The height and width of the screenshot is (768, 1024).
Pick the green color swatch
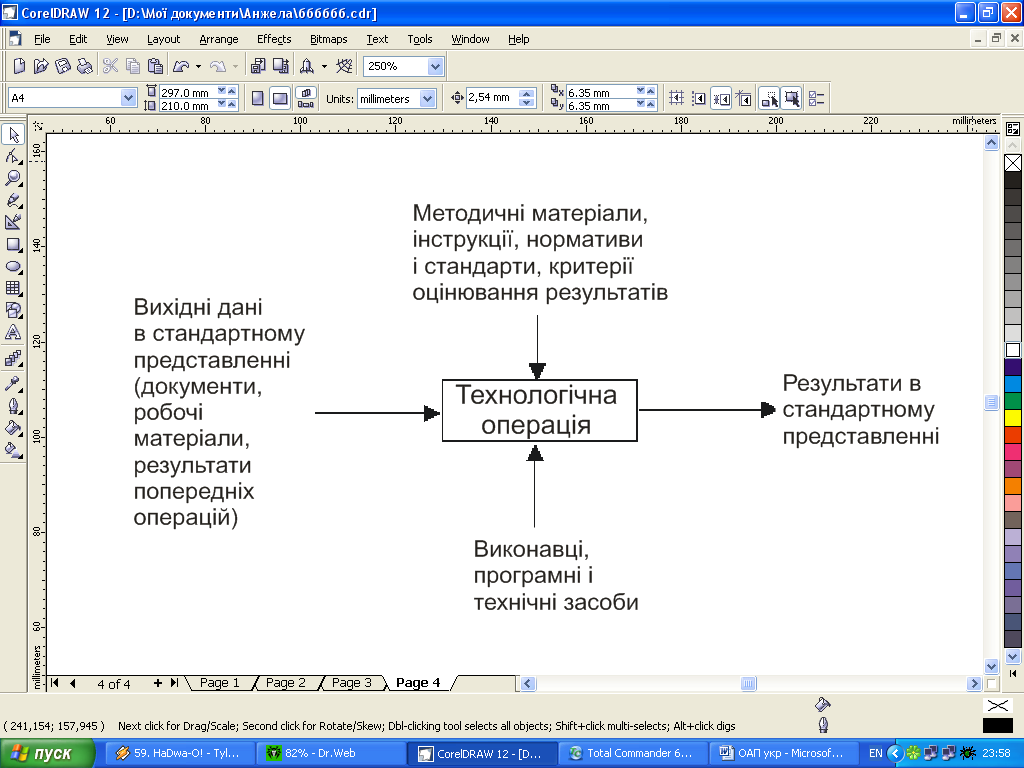1013,400
